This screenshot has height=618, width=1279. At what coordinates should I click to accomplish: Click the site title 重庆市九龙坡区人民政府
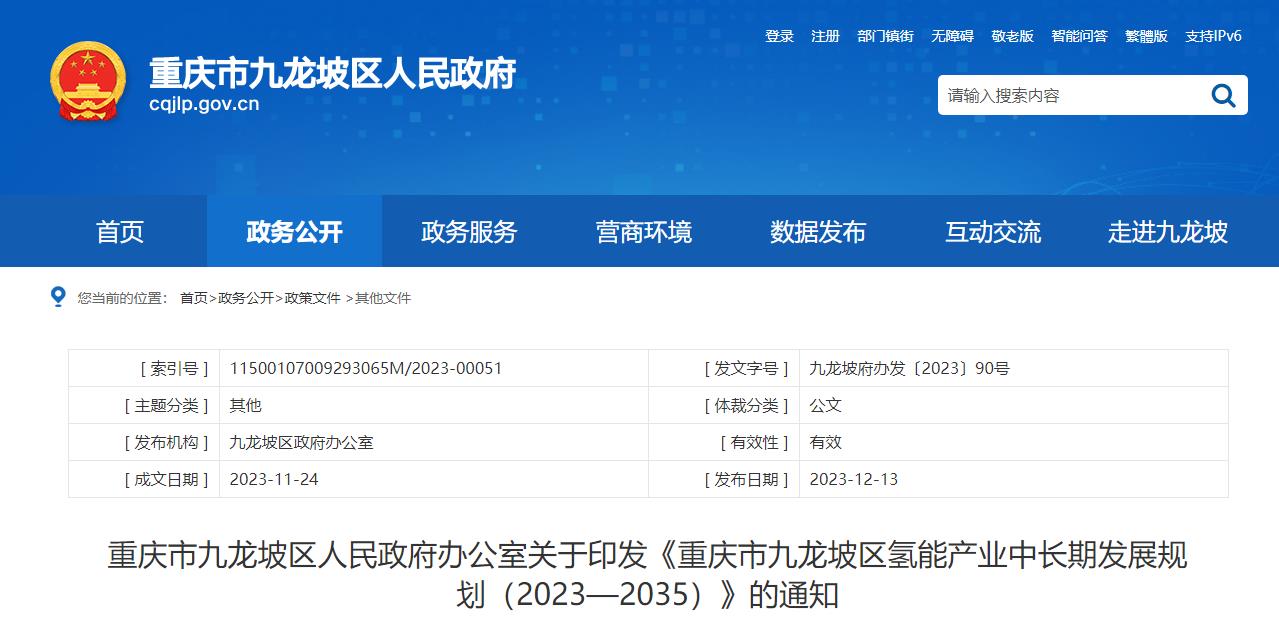(332, 73)
